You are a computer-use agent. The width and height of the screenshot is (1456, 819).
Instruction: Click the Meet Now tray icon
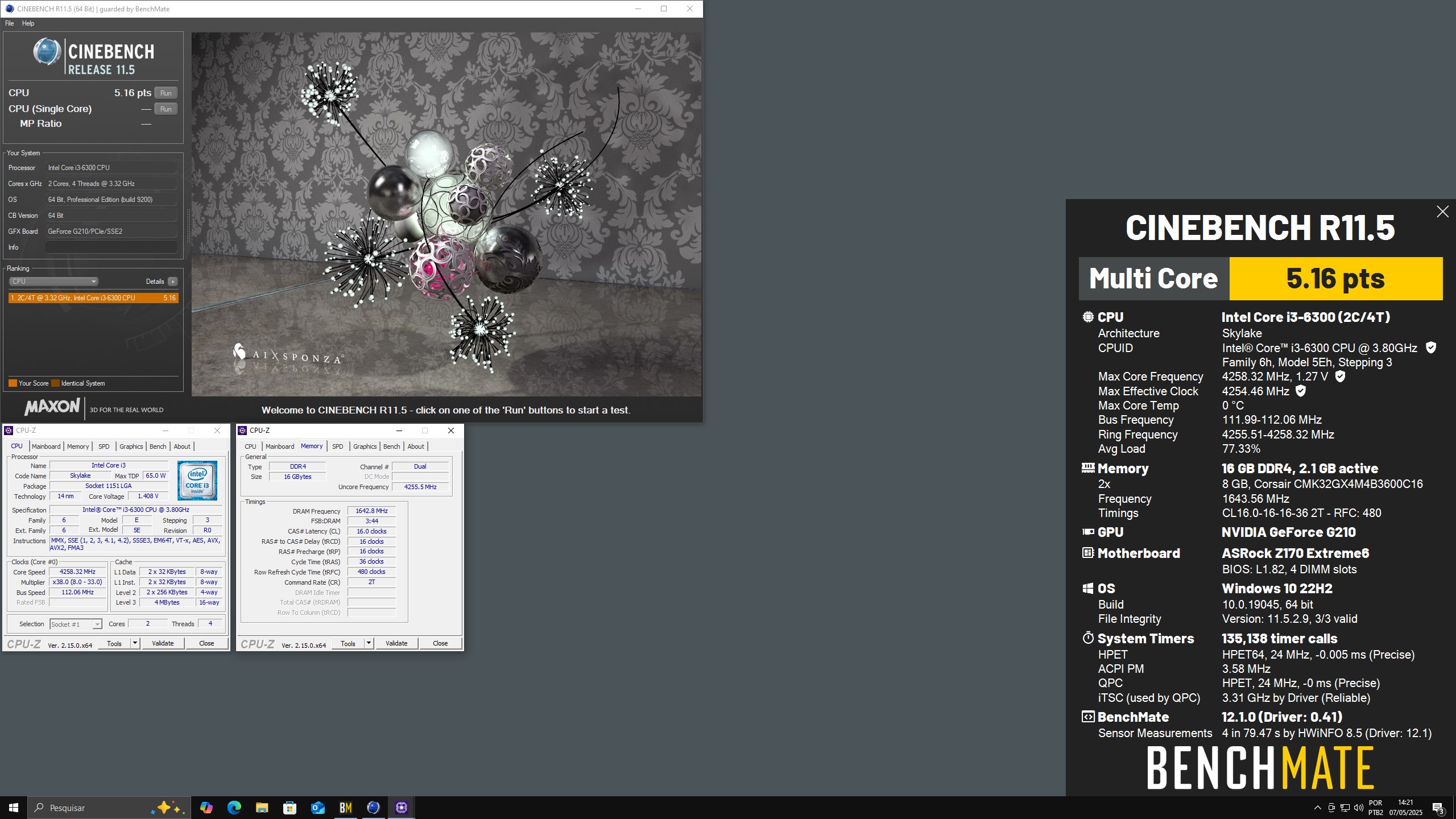click(x=1331, y=808)
